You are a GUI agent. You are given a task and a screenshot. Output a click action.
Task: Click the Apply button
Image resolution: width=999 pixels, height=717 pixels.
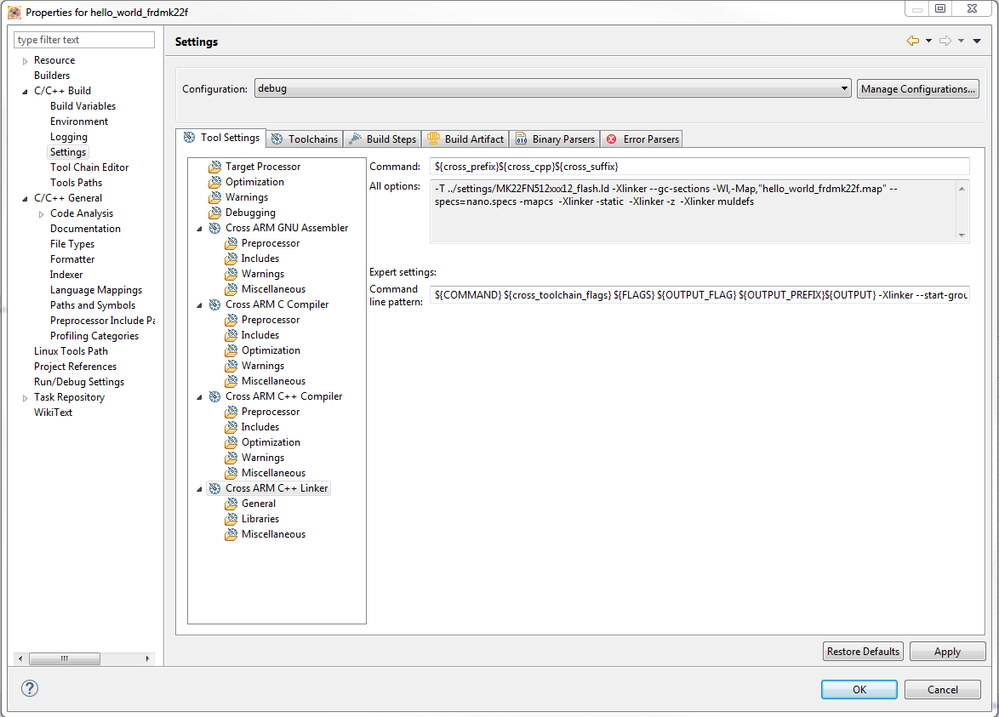point(947,651)
